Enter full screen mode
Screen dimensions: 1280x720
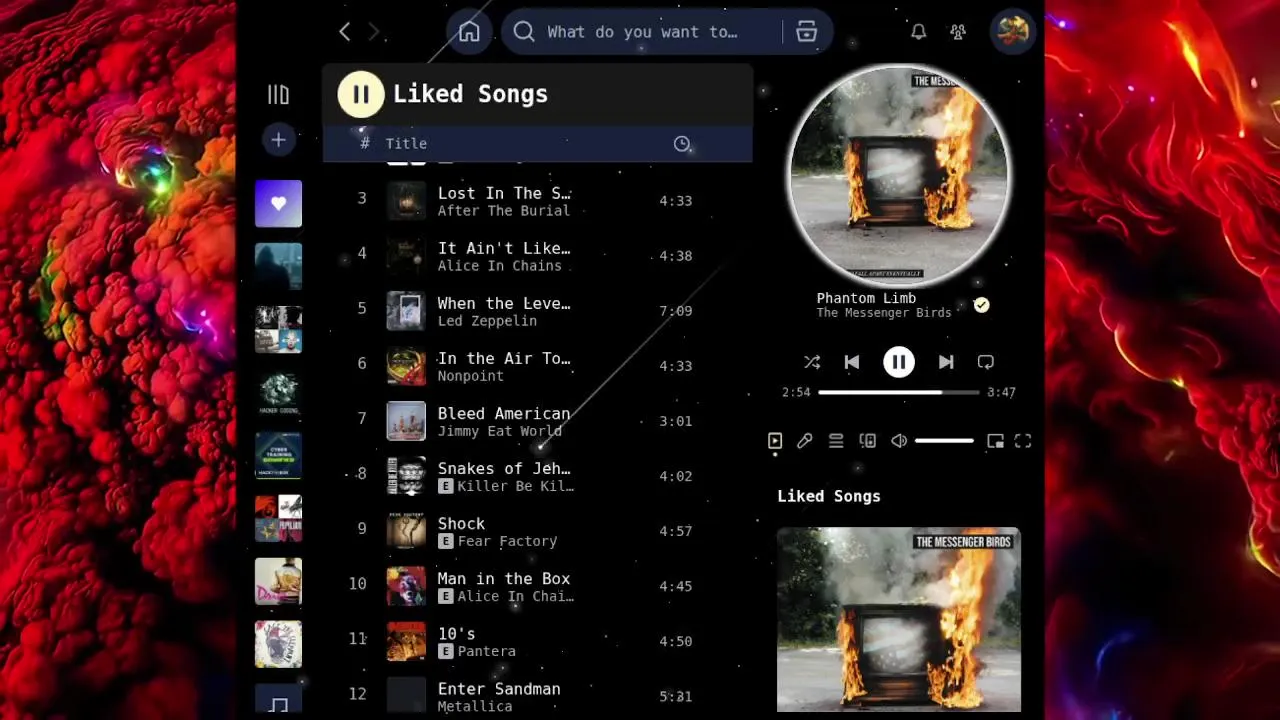click(x=1023, y=441)
